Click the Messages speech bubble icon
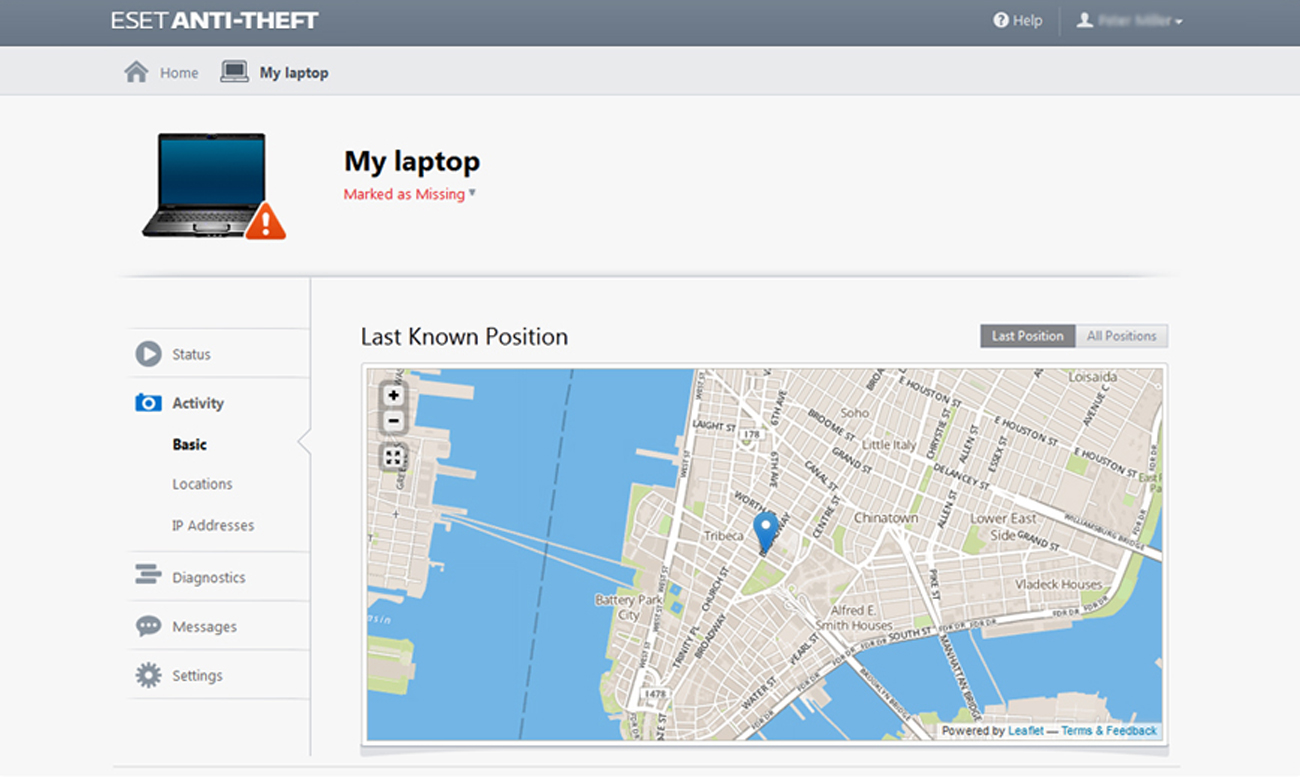 click(148, 626)
